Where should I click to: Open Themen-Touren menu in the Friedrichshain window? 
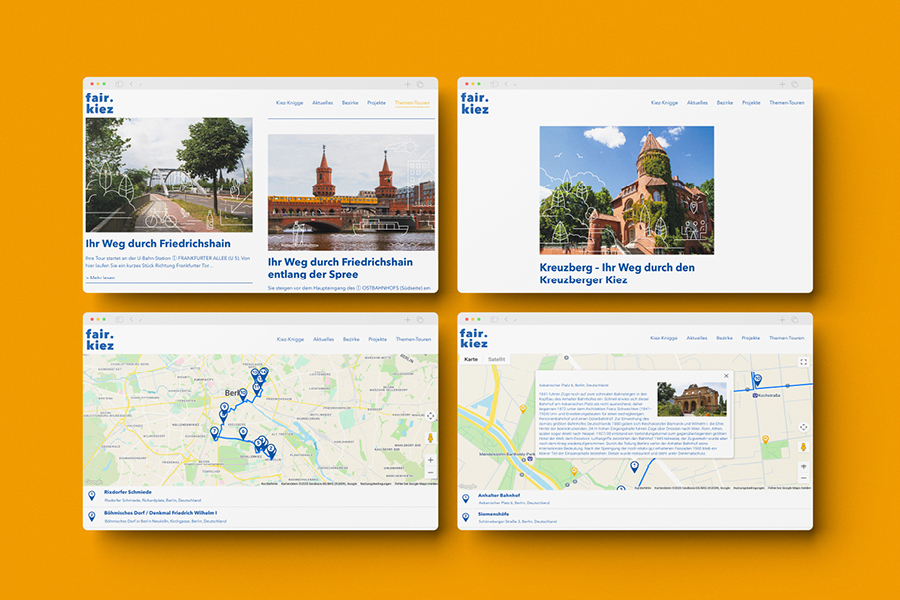point(412,103)
